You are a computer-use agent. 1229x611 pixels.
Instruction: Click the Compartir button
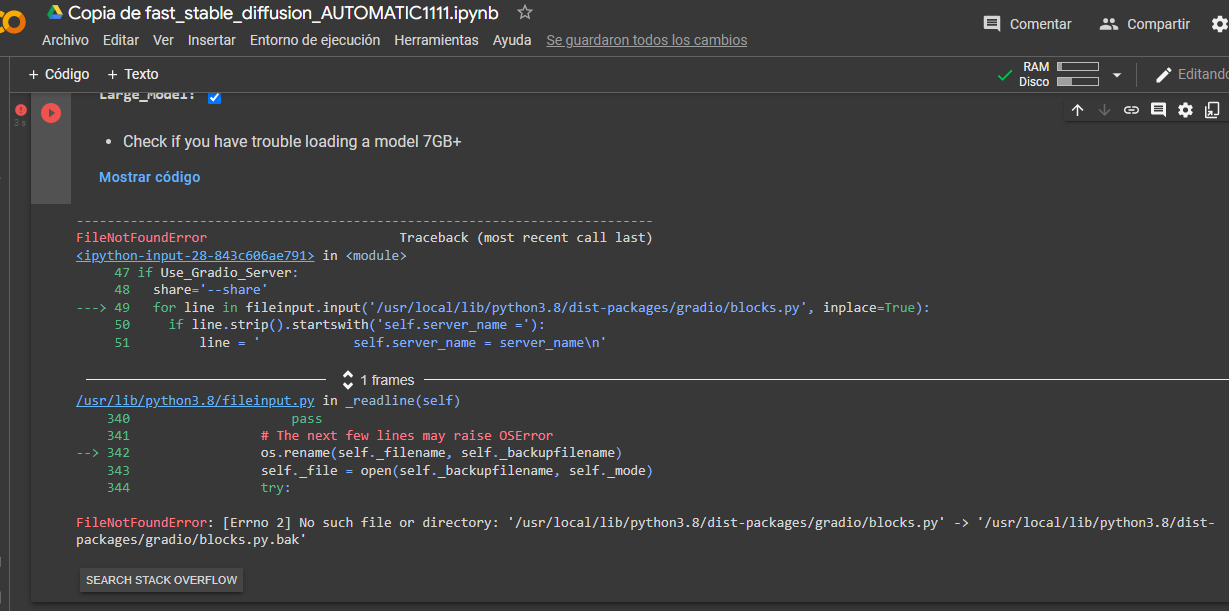pos(1145,24)
